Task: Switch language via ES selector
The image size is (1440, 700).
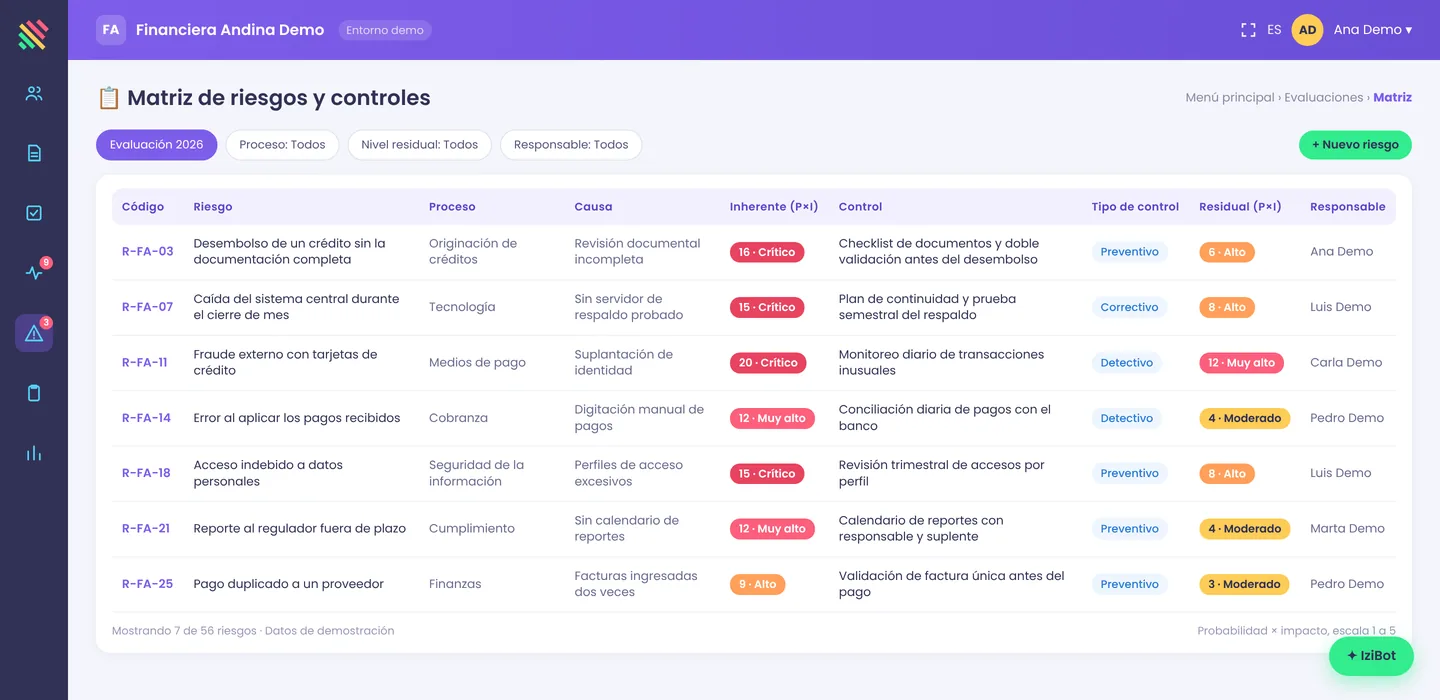Action: [x=1274, y=30]
